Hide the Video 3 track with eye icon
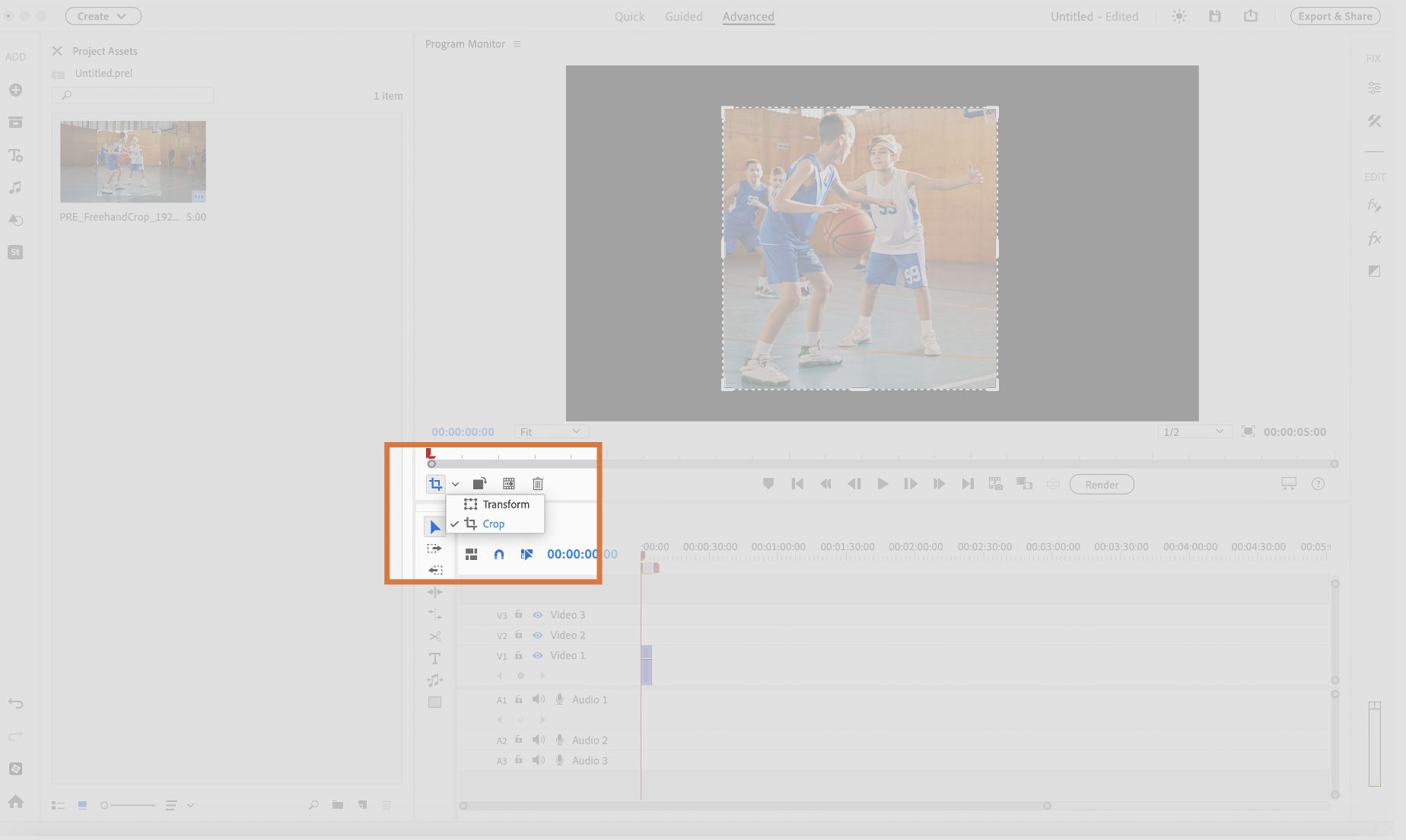 point(538,615)
